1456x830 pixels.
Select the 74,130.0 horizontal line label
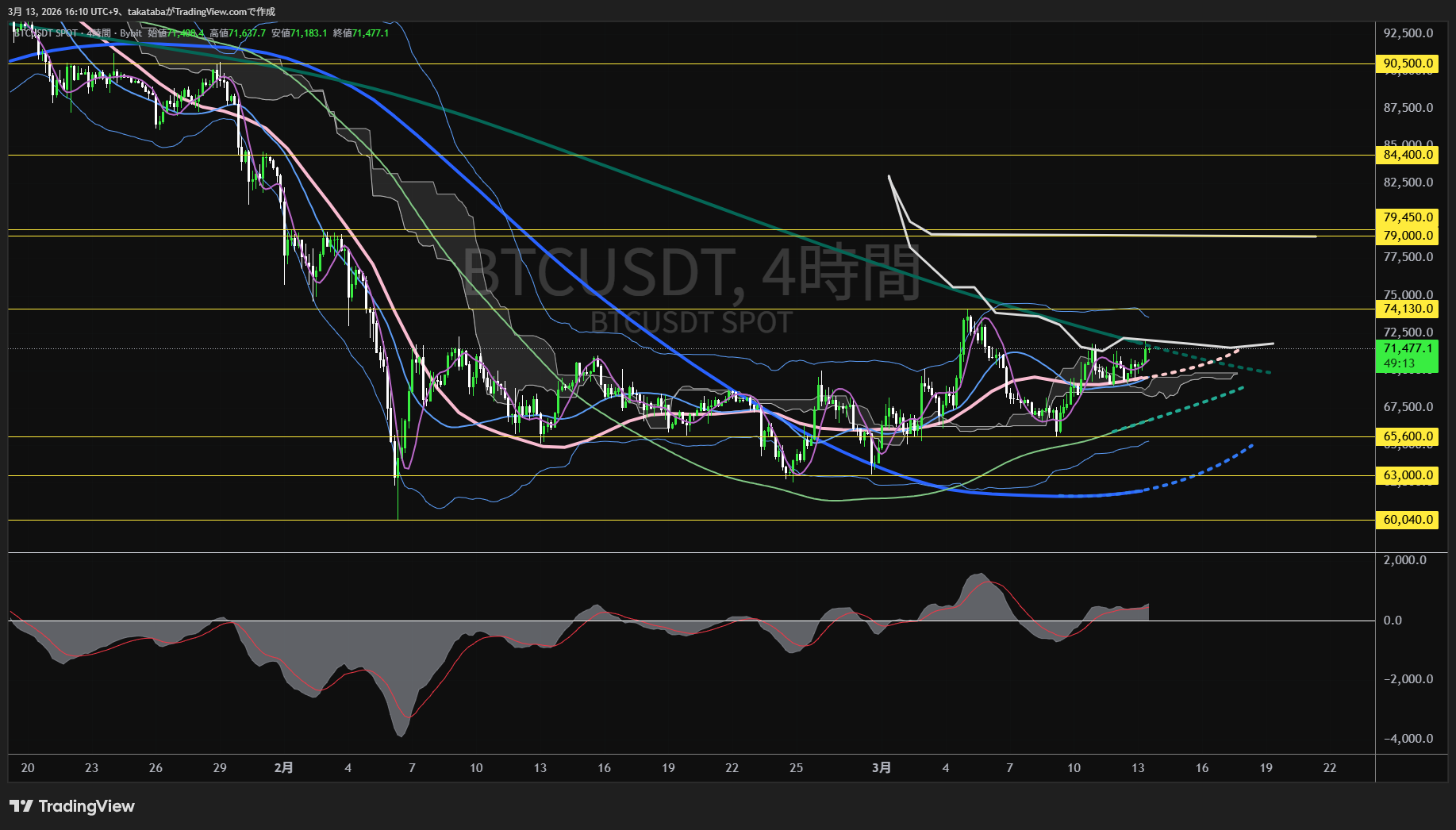point(1407,309)
